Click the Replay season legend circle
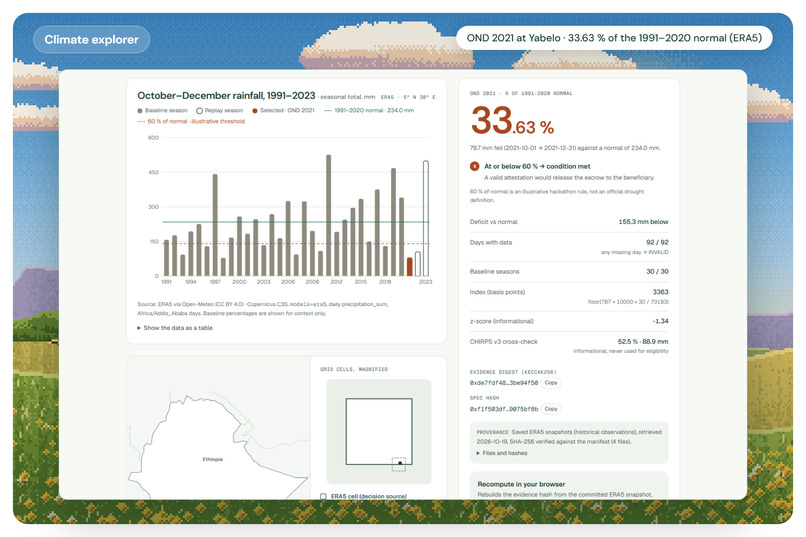The height and width of the screenshot is (537, 806). (199, 110)
